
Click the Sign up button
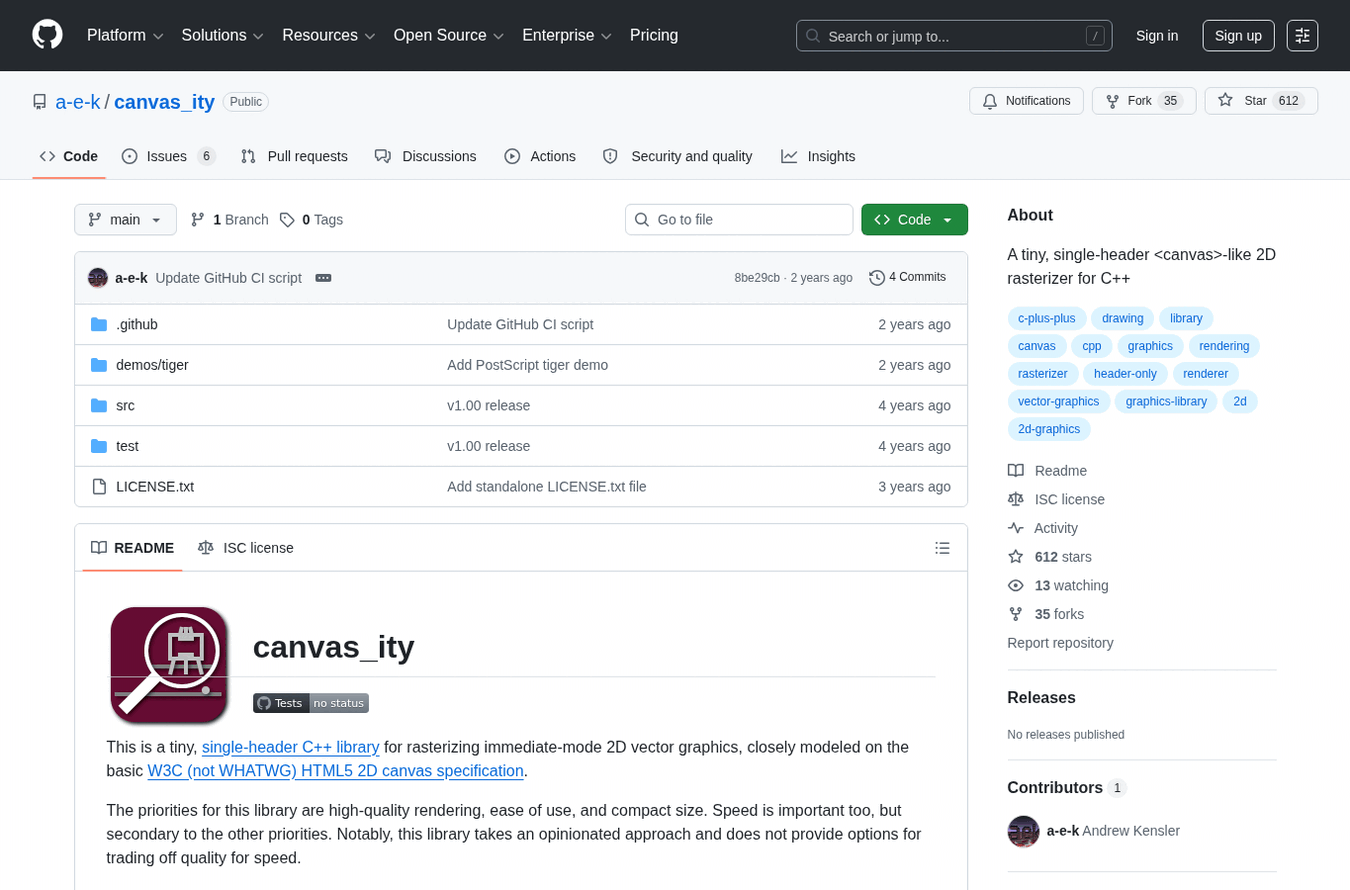pyautogui.click(x=1238, y=35)
